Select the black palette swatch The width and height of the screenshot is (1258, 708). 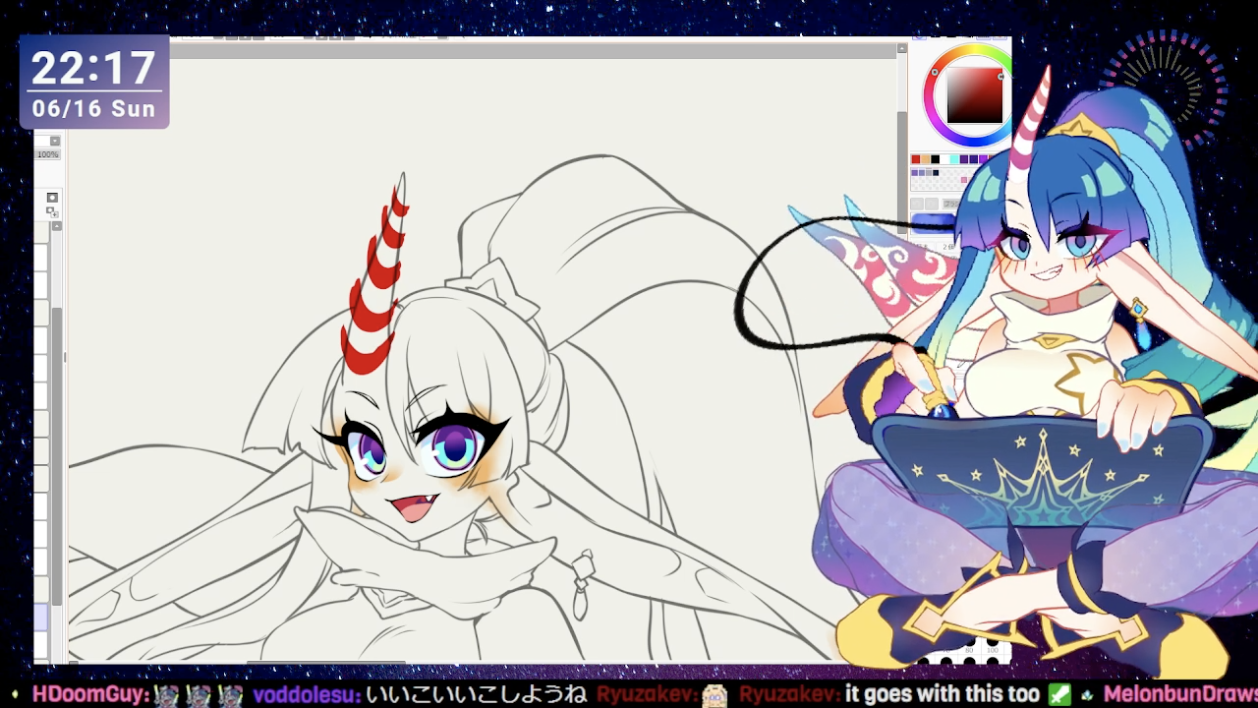935,159
